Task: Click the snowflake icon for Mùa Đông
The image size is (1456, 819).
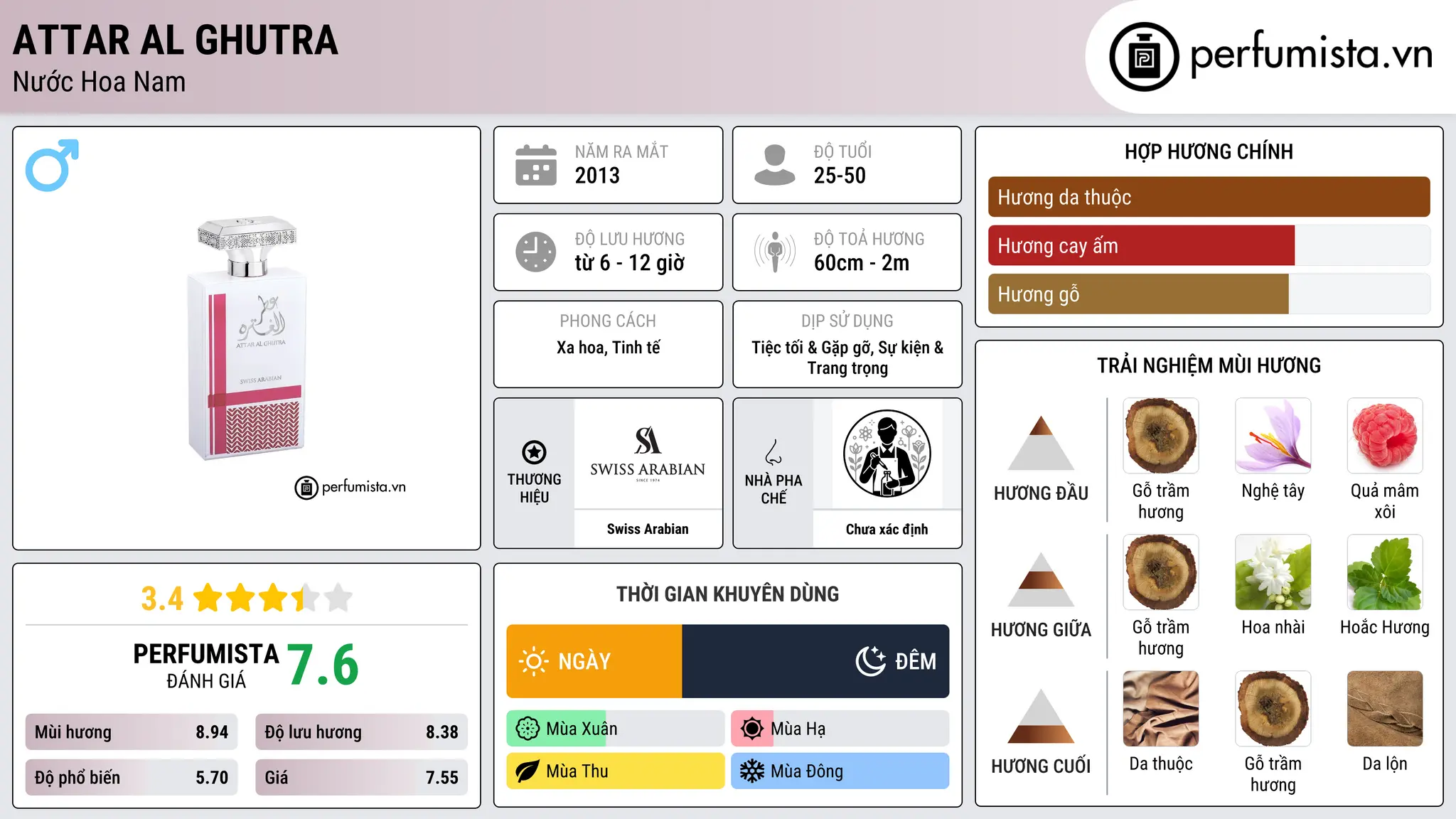Action: [752, 771]
